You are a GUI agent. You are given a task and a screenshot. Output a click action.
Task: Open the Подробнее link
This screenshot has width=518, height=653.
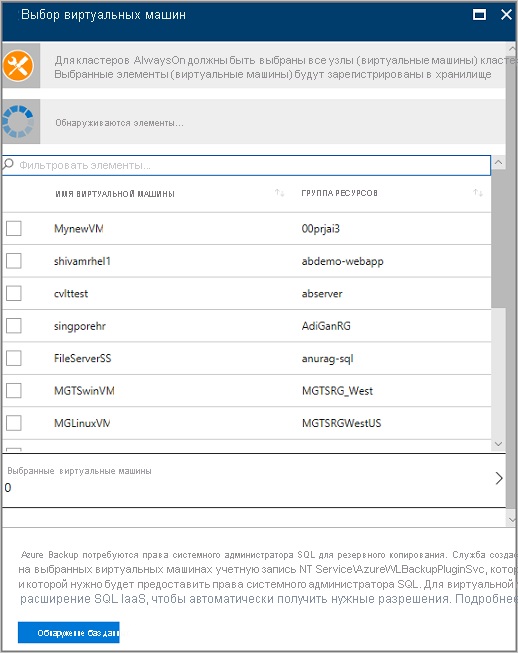(486, 599)
